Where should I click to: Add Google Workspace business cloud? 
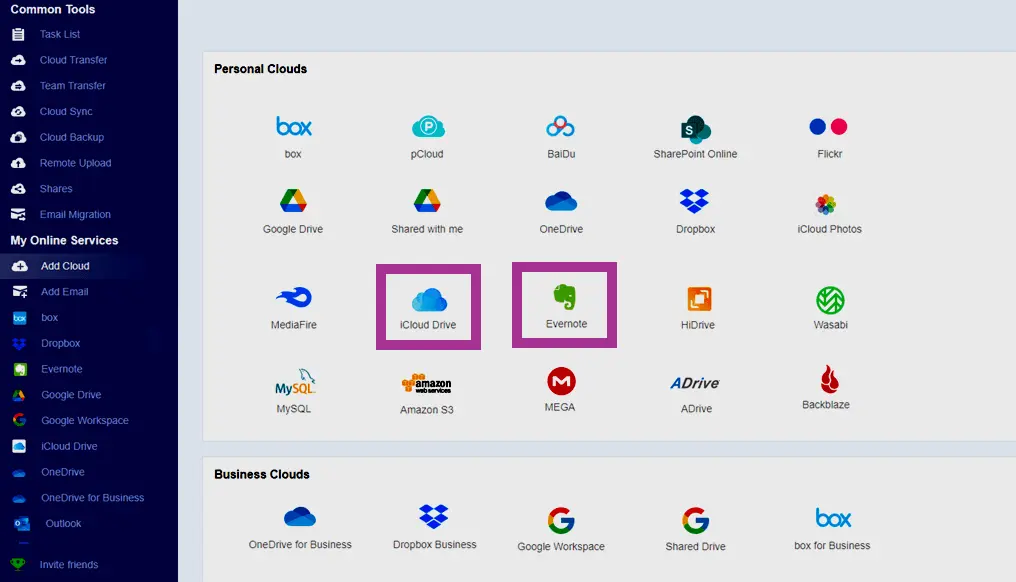(561, 521)
